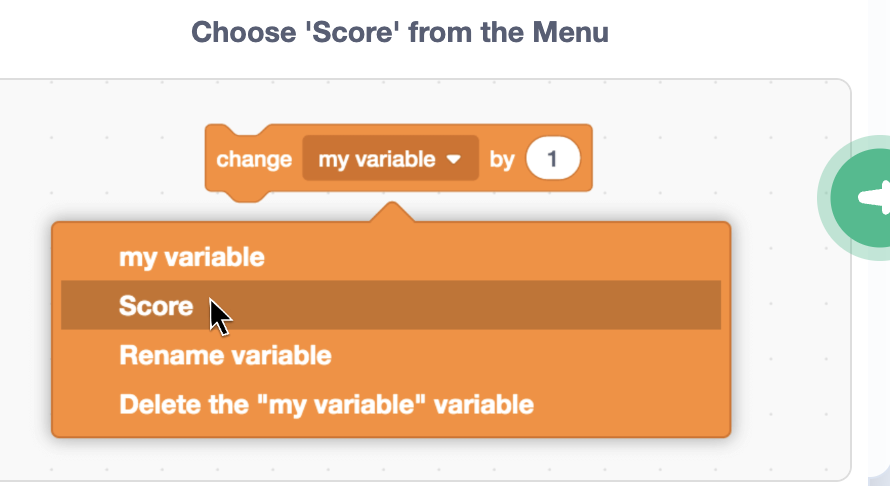This screenshot has height=486, width=890.
Task: Click the 'by' label on the orange block
Action: click(x=501, y=159)
